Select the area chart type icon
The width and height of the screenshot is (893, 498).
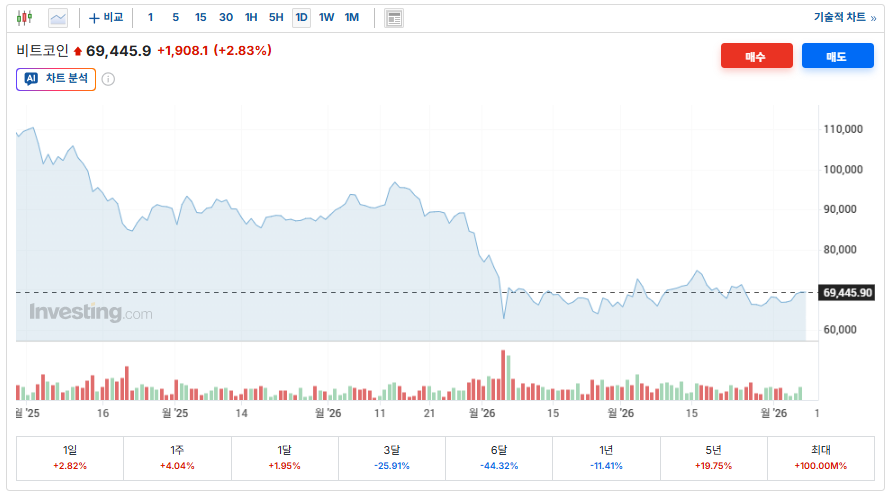[58, 17]
